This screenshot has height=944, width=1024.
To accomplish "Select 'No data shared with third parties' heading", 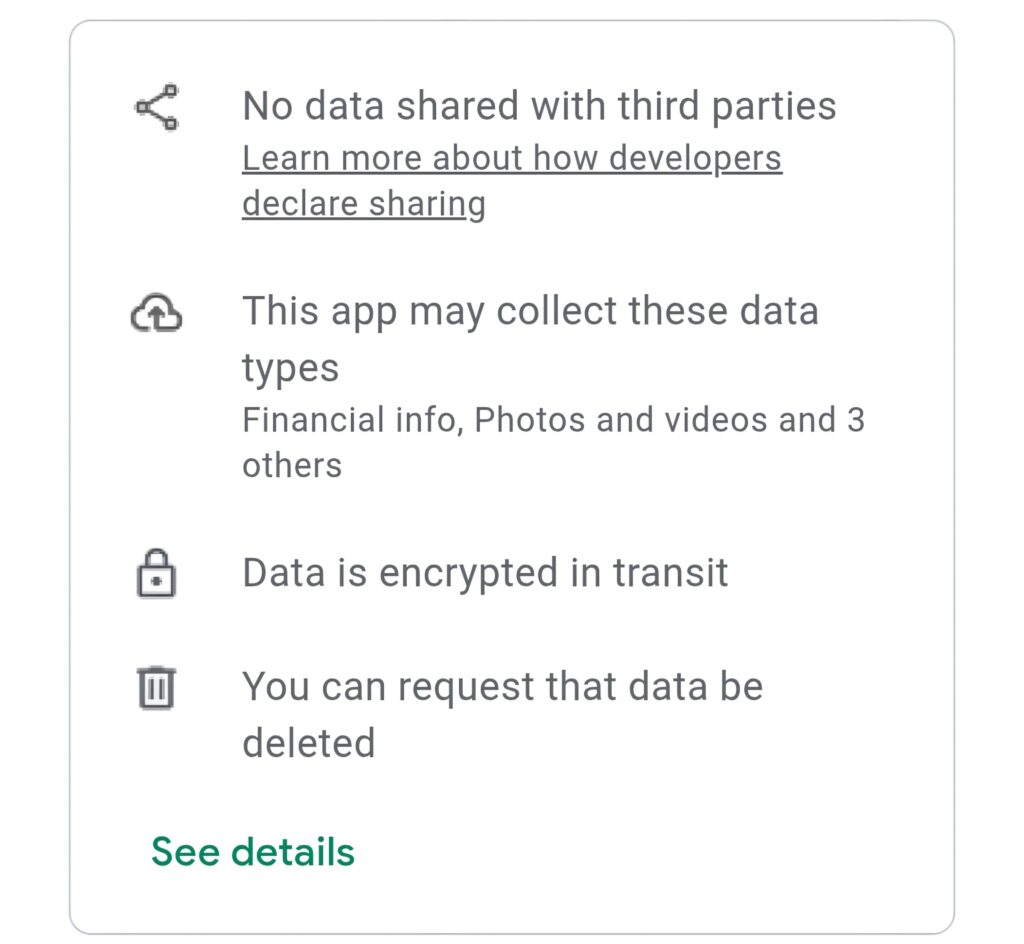I will (x=539, y=106).
